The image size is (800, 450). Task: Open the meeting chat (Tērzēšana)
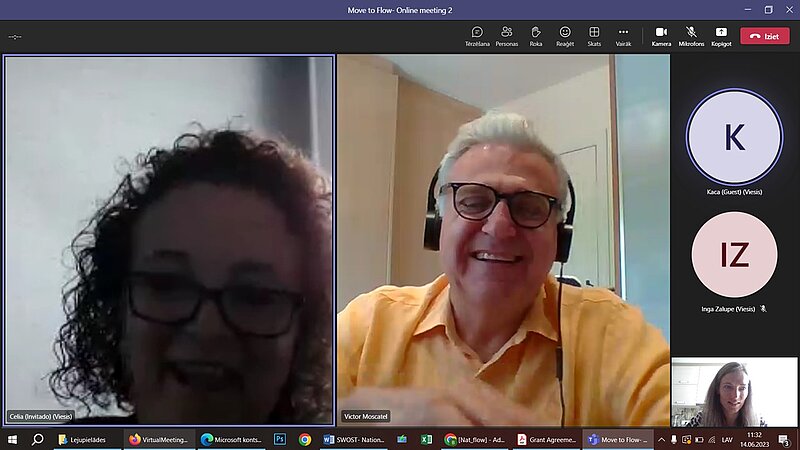477,36
